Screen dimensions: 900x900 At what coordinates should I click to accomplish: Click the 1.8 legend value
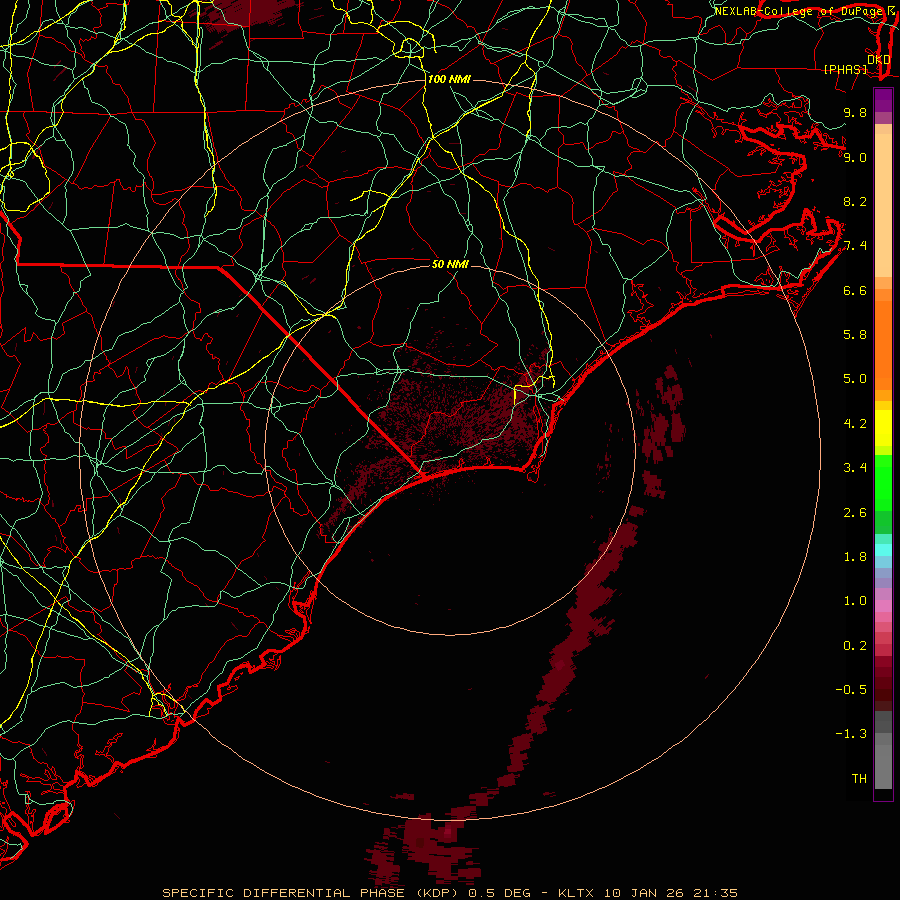click(x=855, y=557)
